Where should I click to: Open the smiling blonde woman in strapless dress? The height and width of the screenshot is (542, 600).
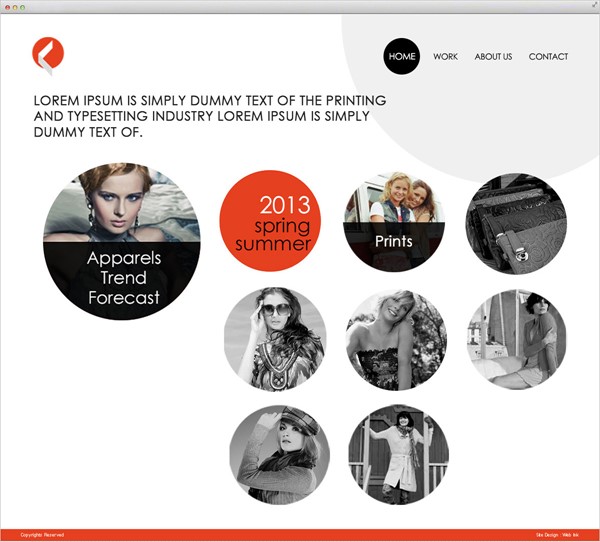[x=396, y=340]
